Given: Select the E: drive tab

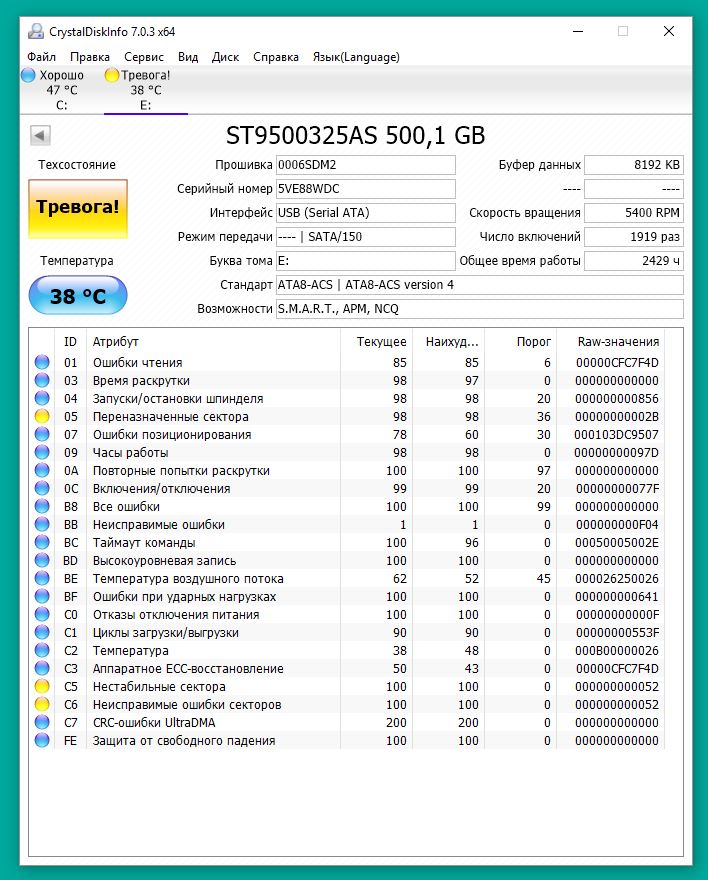Looking at the screenshot, I should 146,90.
